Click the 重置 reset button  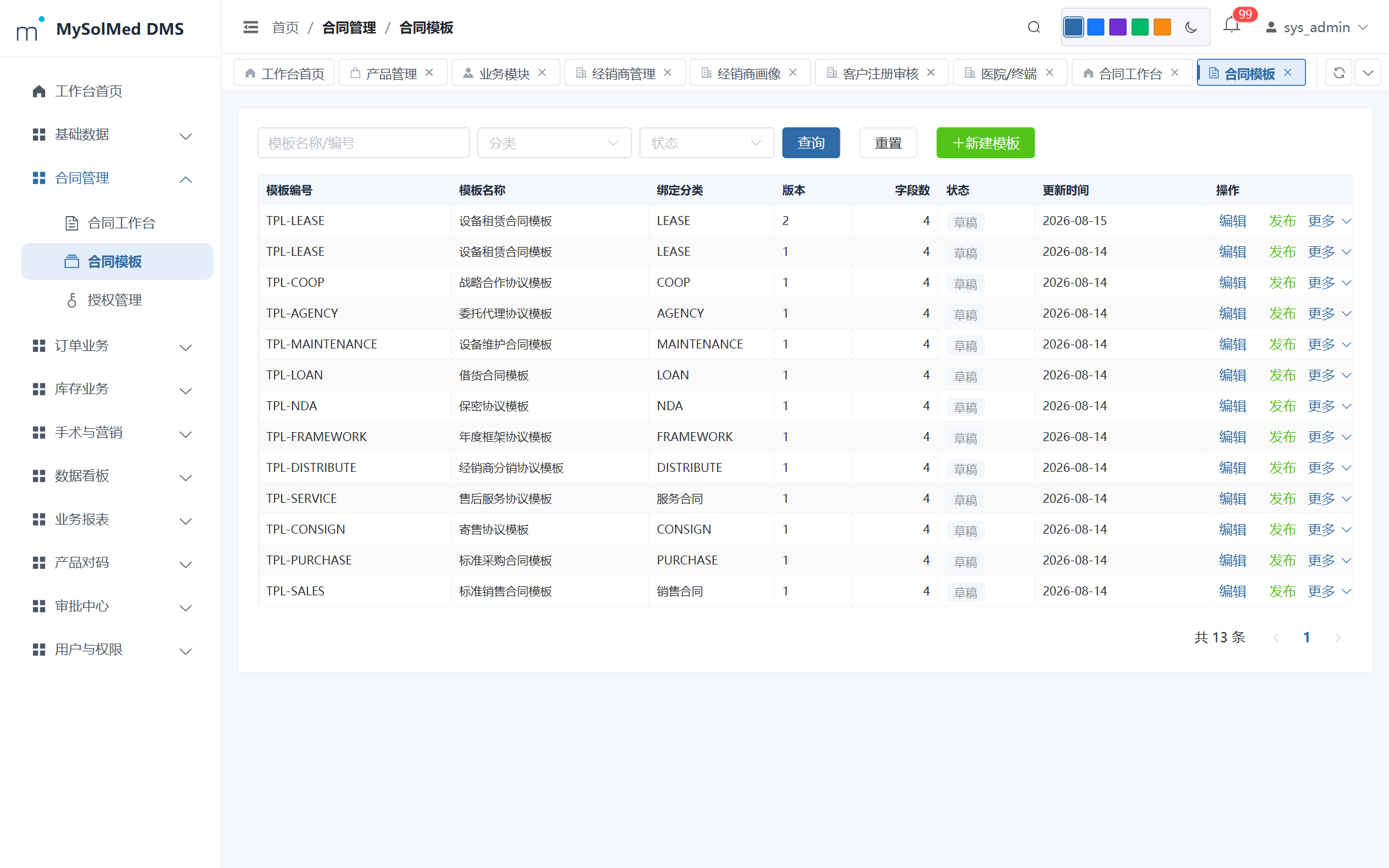888,143
